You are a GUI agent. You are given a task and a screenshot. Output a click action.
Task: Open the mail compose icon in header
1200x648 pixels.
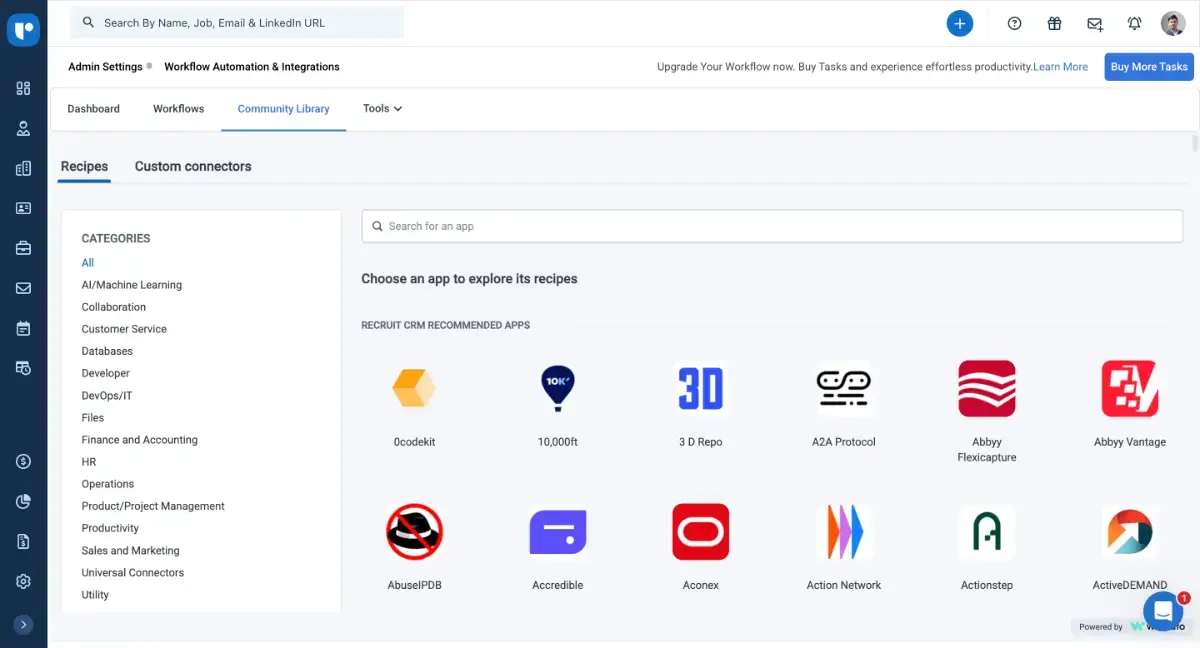coord(1095,23)
